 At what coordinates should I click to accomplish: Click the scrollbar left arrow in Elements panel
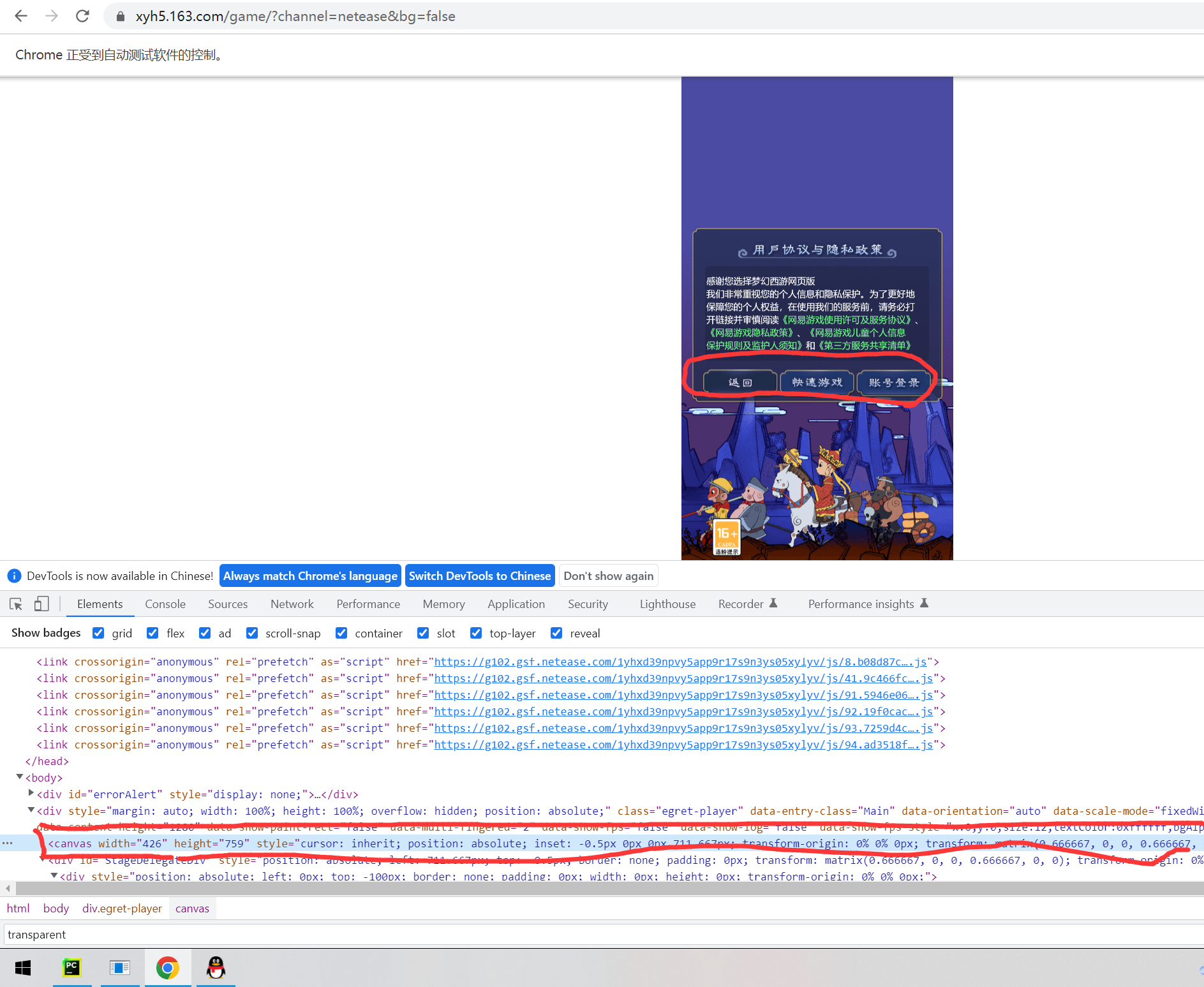[8, 888]
